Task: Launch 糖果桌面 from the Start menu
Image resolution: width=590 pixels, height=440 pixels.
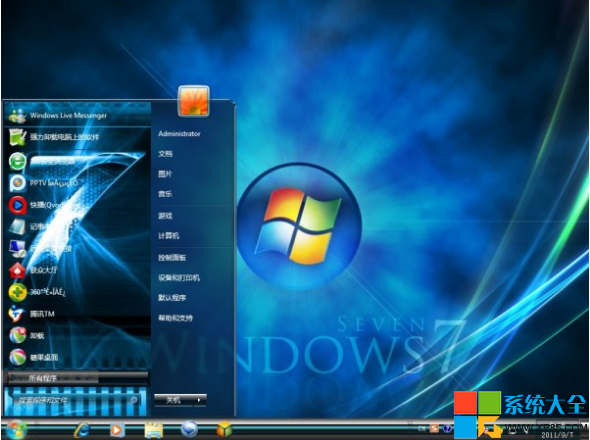Action: pos(77,357)
